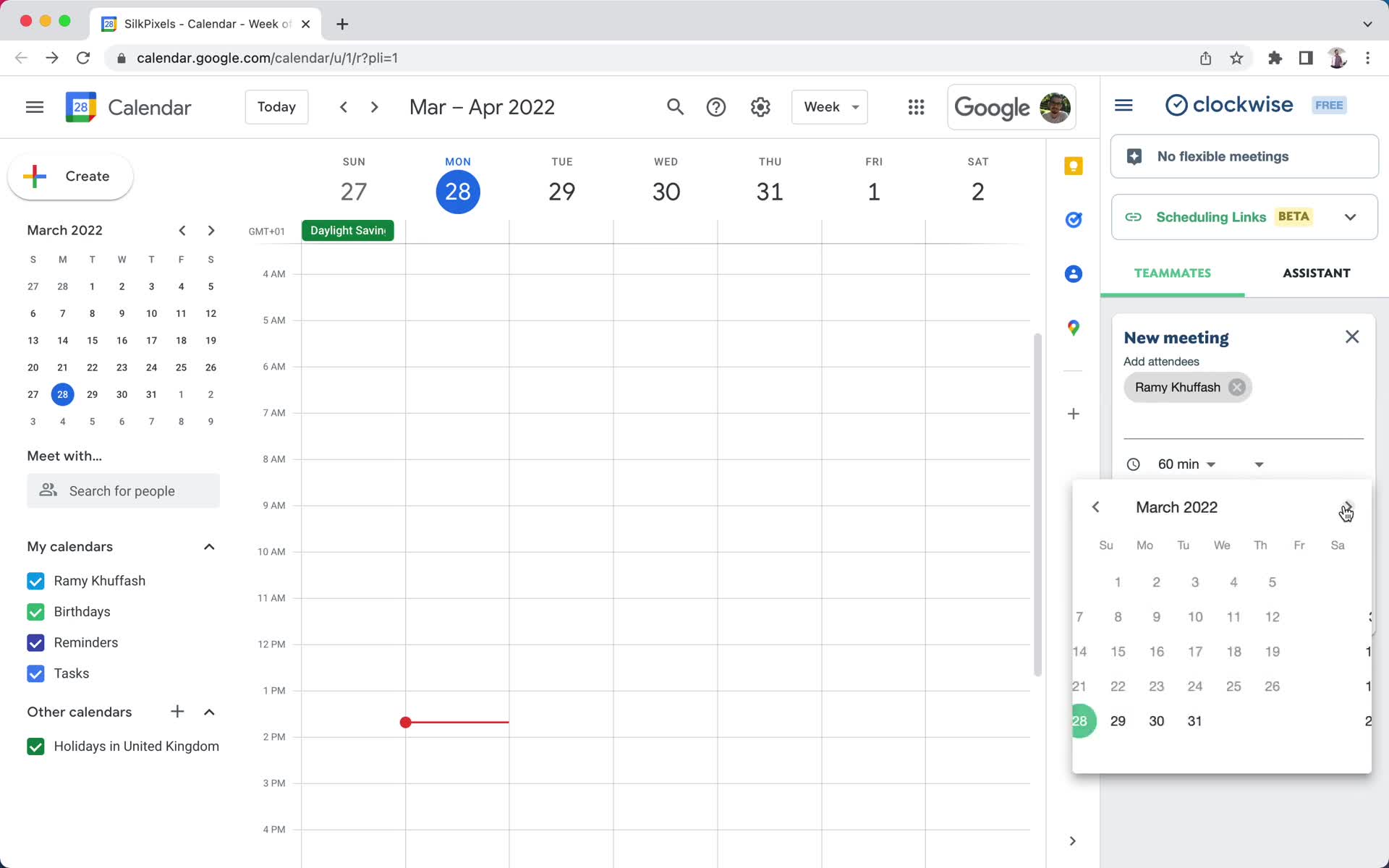Screen dimensions: 1389x868
Task: Previous month arrow in mini calendar
Action: [182, 230]
